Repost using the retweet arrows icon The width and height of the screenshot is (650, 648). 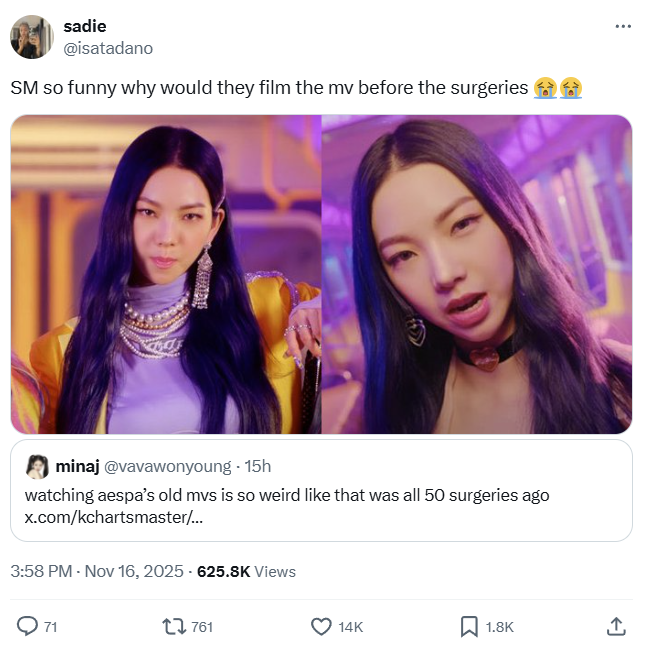pos(174,626)
